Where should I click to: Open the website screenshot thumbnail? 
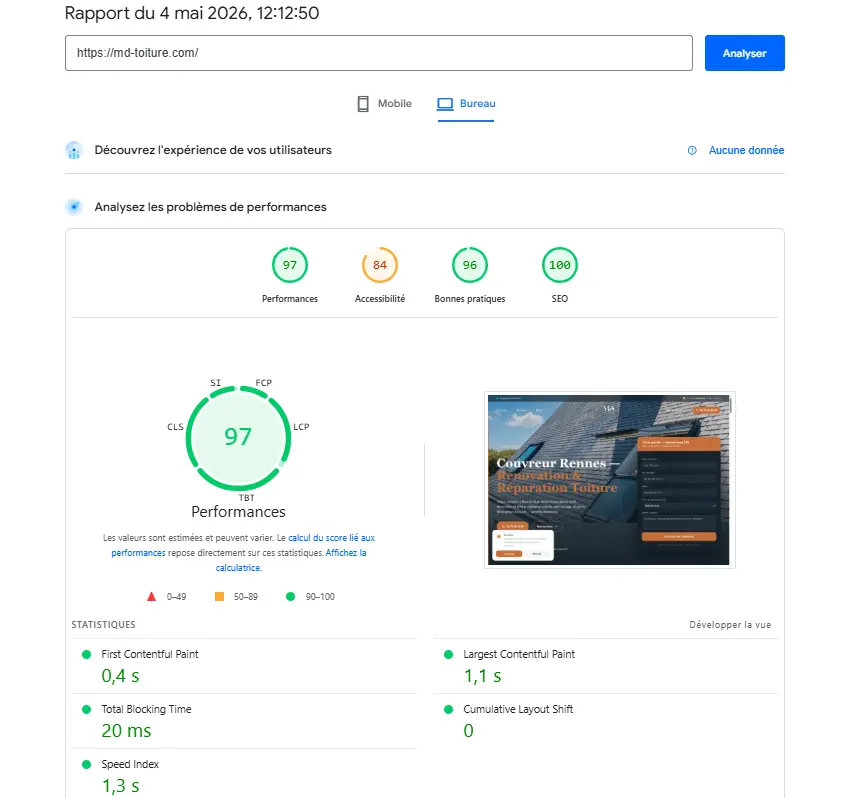point(609,480)
